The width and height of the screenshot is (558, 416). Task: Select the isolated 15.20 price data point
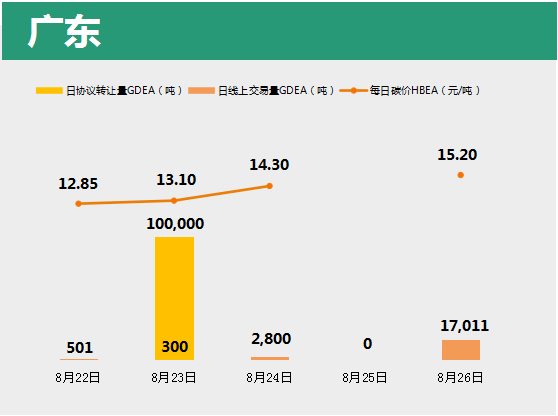click(460, 175)
